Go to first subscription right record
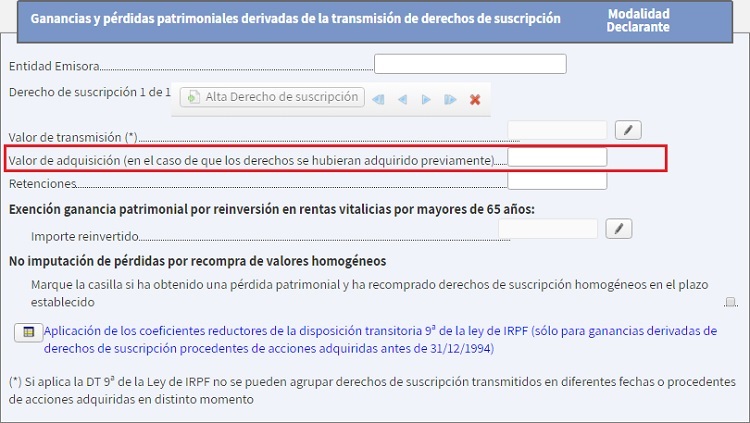750x423 pixels. [x=378, y=100]
